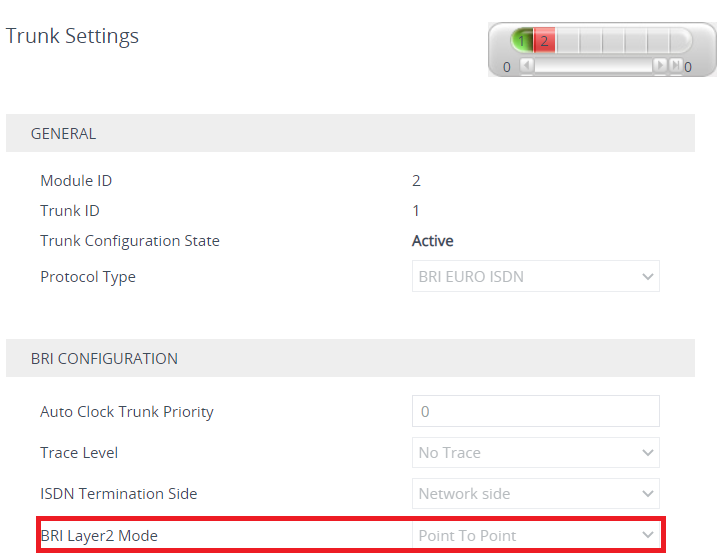This screenshot has height=554, width=727.
Task: Select red trunk 2 indicator
Action: click(545, 41)
